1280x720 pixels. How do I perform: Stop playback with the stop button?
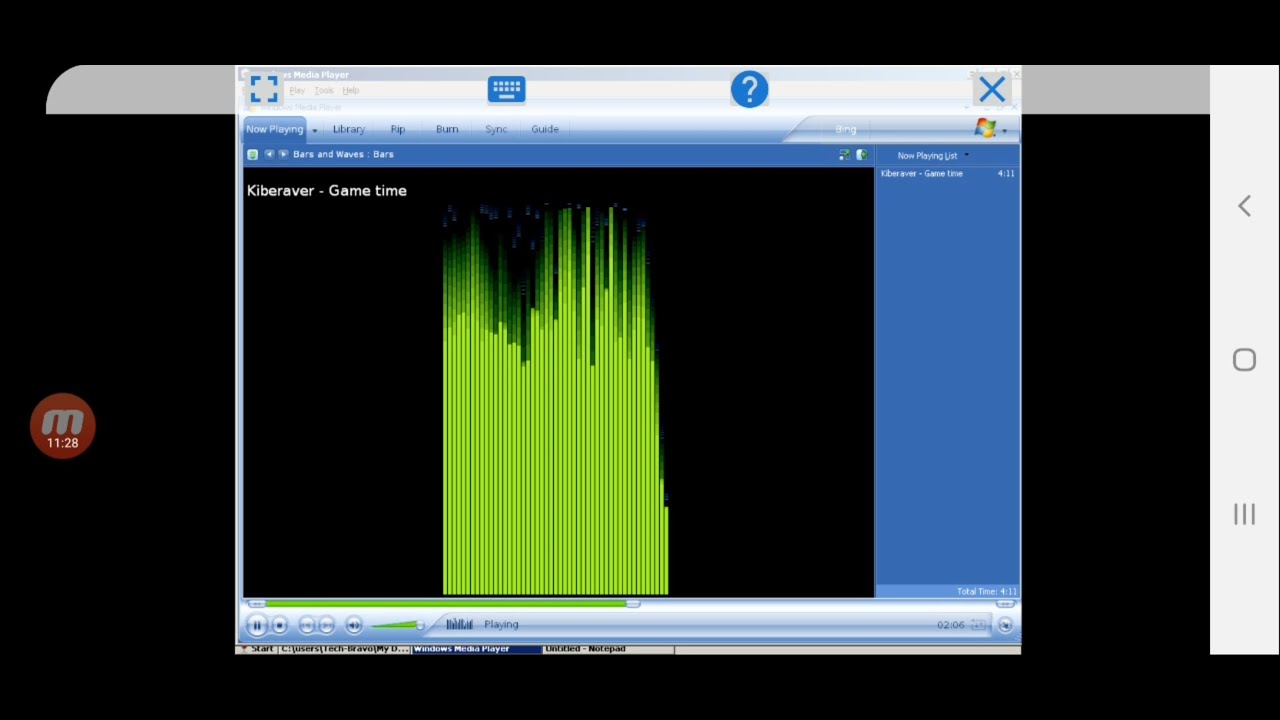[x=280, y=625]
